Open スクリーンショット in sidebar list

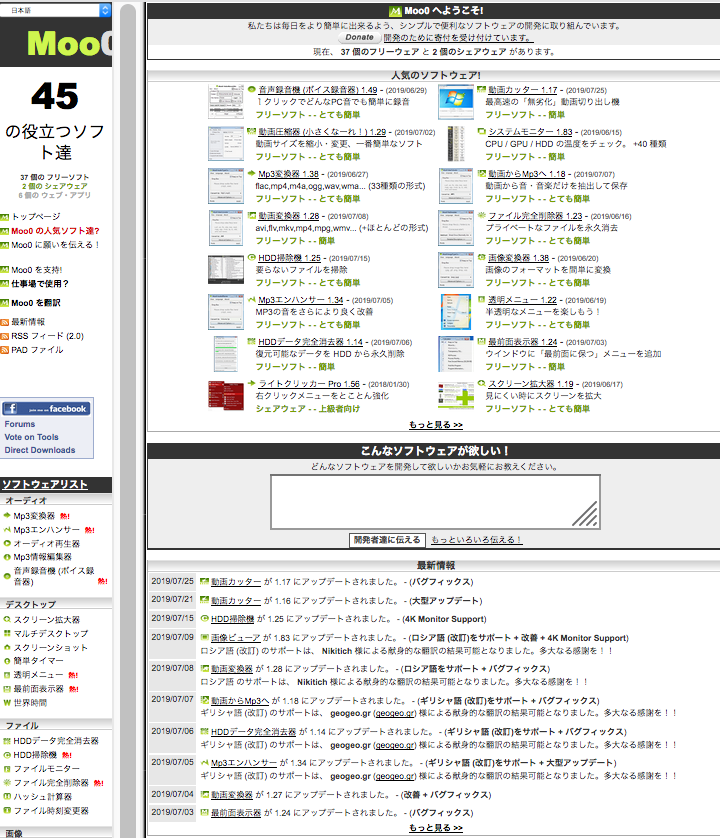coord(51,647)
